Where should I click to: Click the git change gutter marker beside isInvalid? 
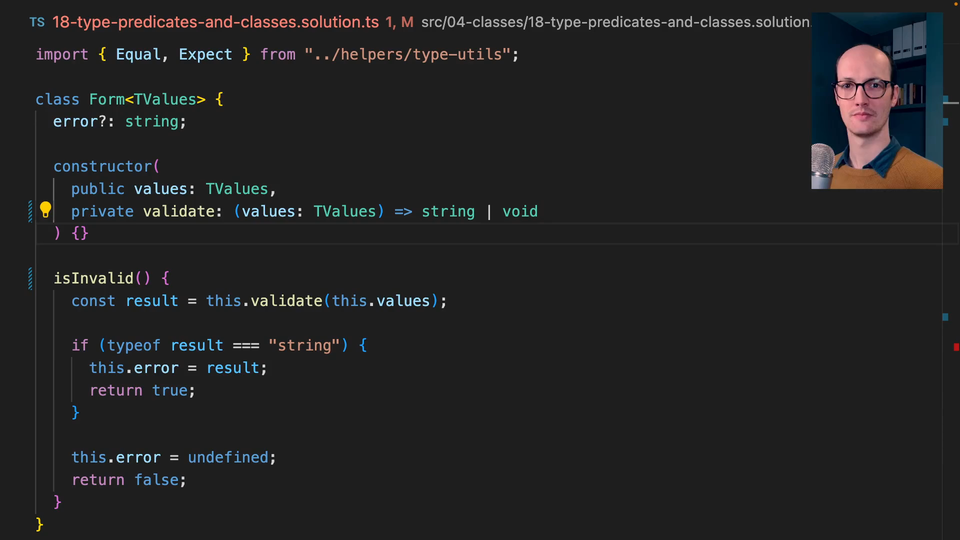click(30, 278)
